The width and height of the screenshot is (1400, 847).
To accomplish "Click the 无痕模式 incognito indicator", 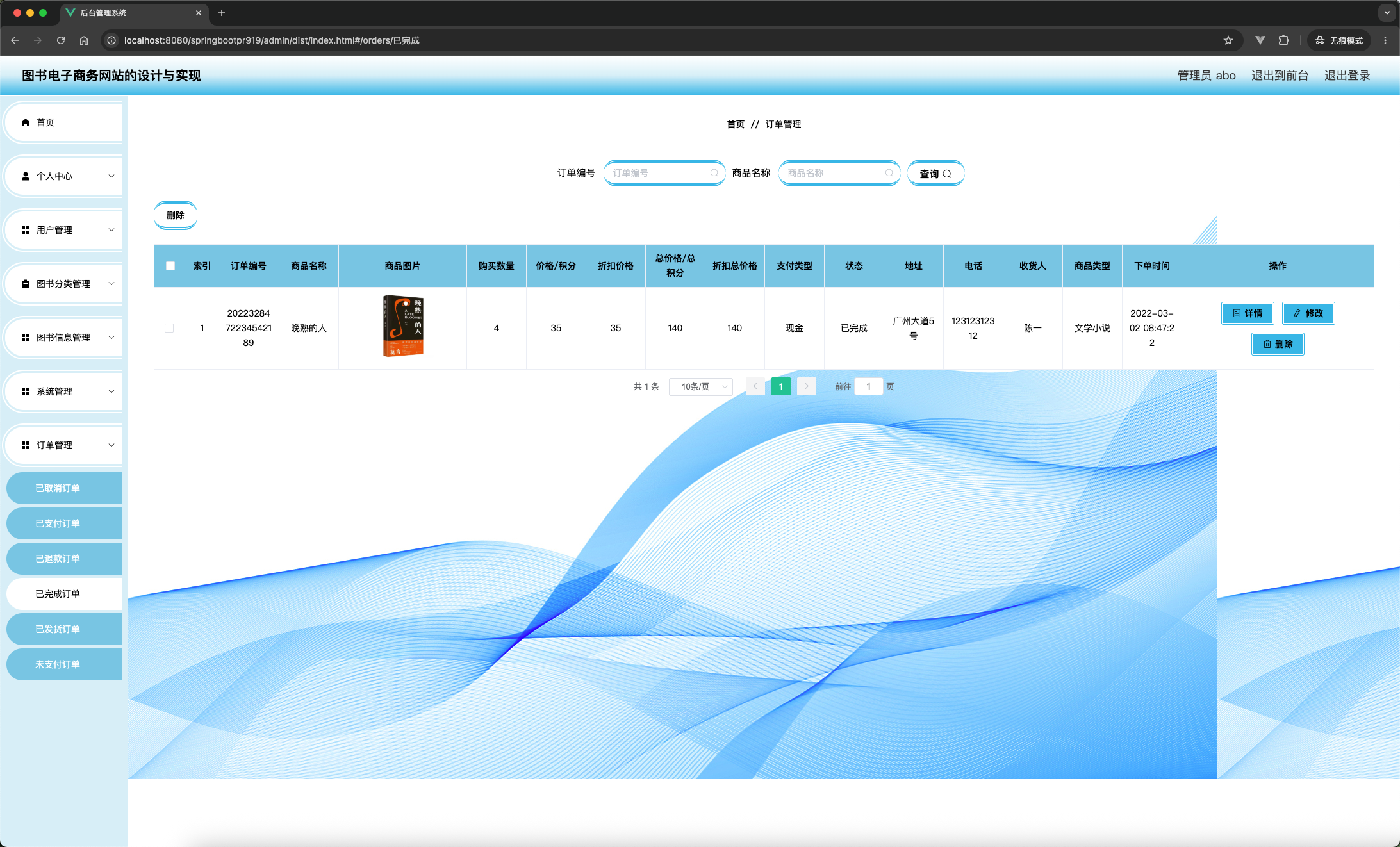I will coord(1339,40).
